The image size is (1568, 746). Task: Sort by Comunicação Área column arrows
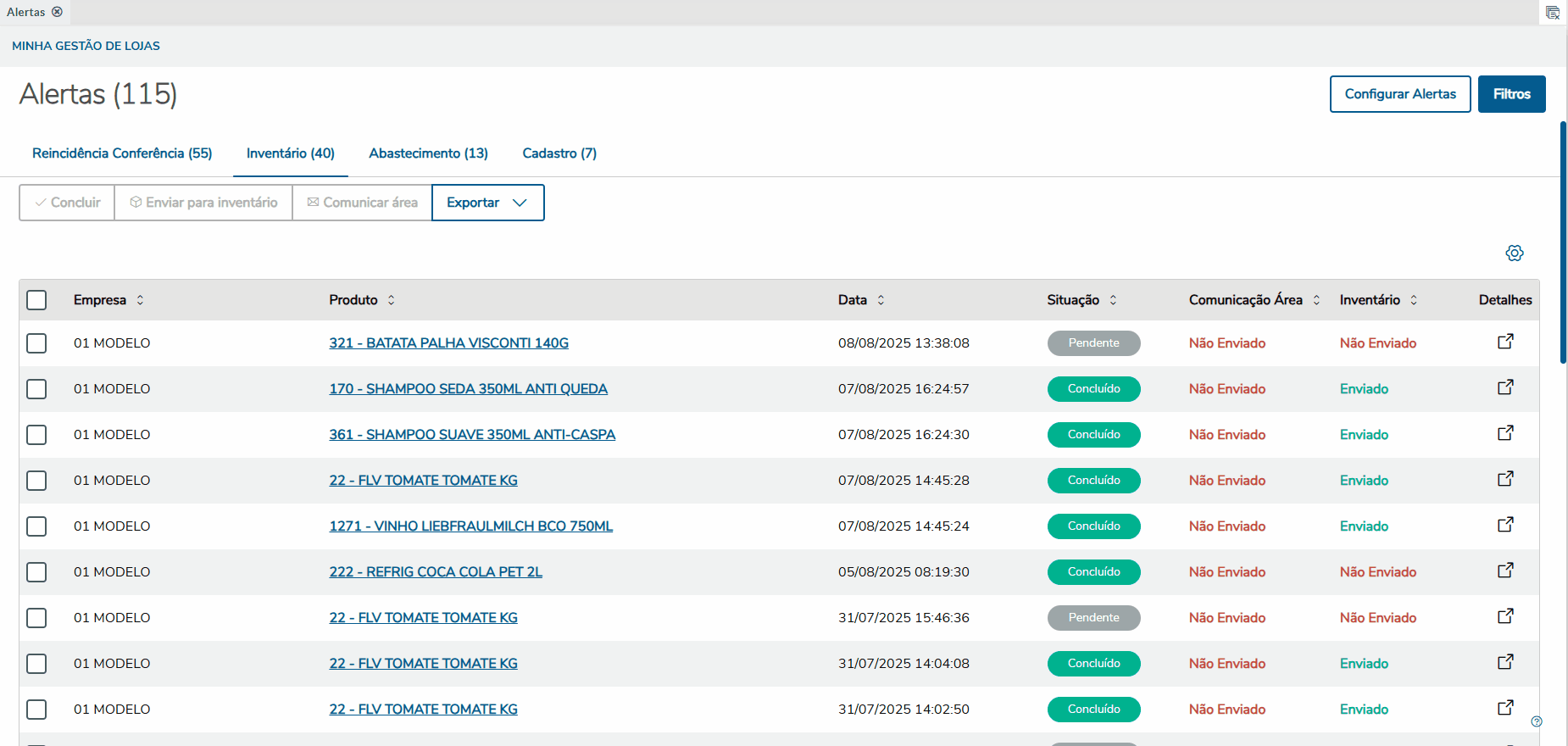(1316, 300)
